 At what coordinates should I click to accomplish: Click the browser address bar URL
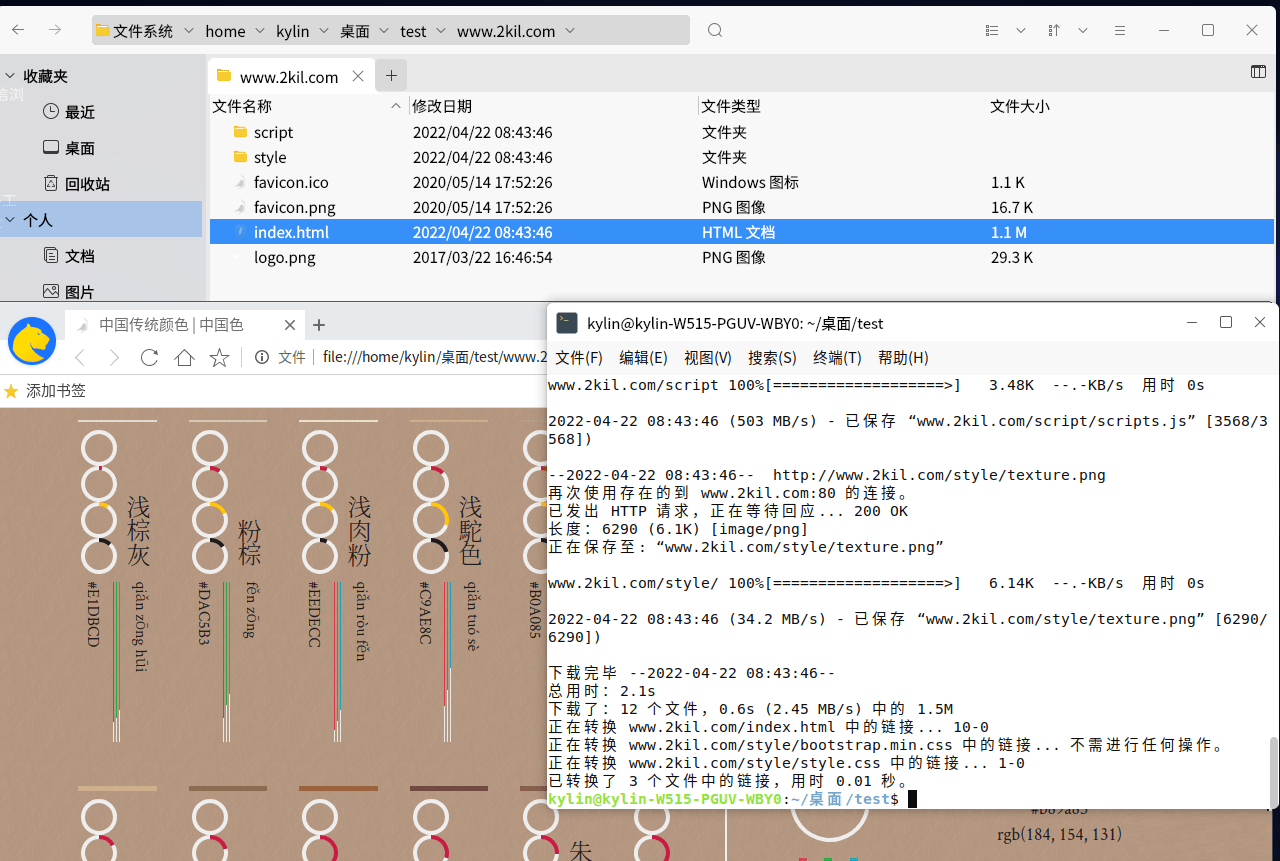tap(435, 357)
